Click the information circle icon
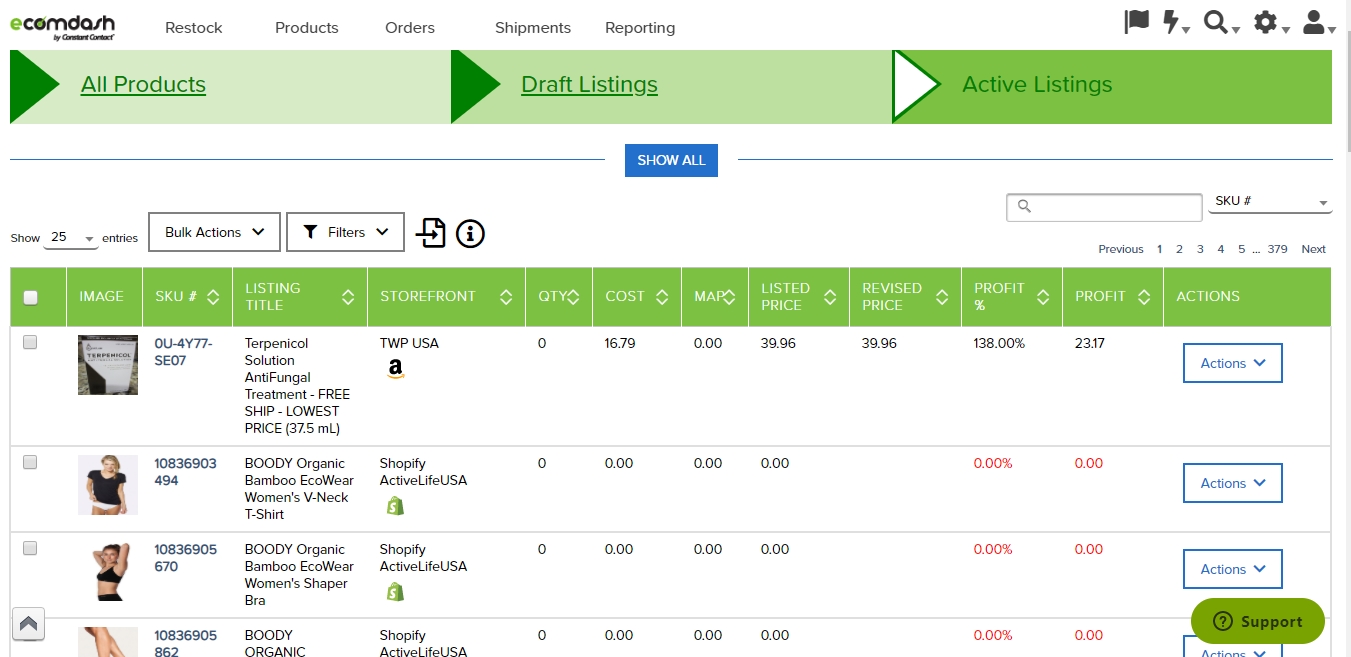This screenshot has height=657, width=1351. pos(470,233)
